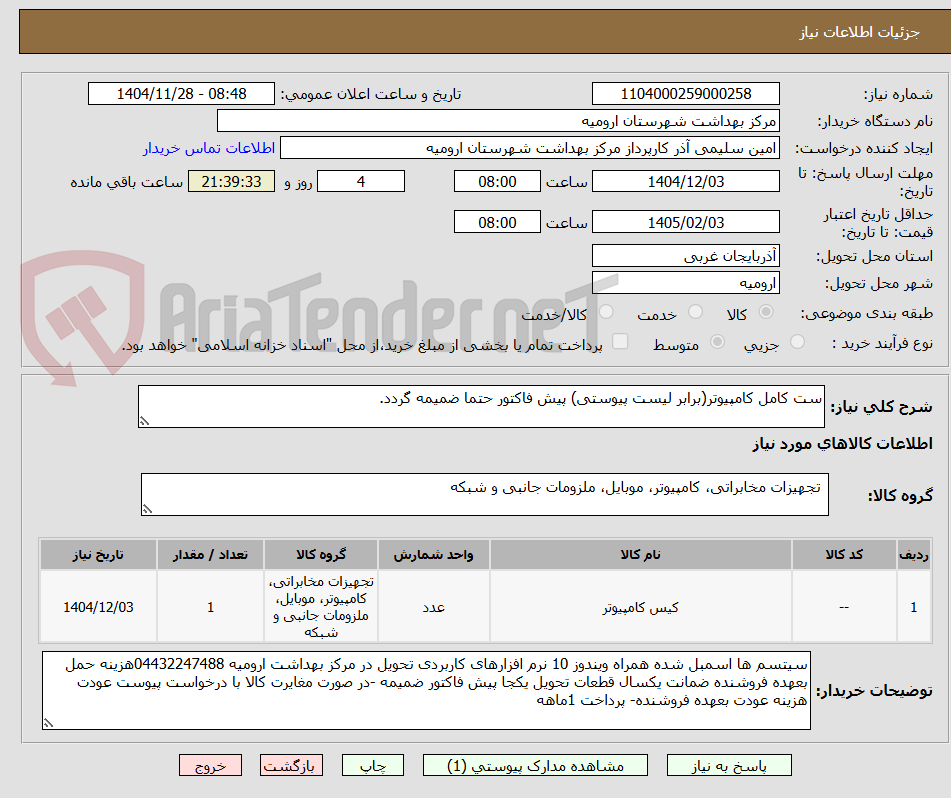Click the پاسخ به نیاز button
The image size is (951, 798).
click(729, 765)
